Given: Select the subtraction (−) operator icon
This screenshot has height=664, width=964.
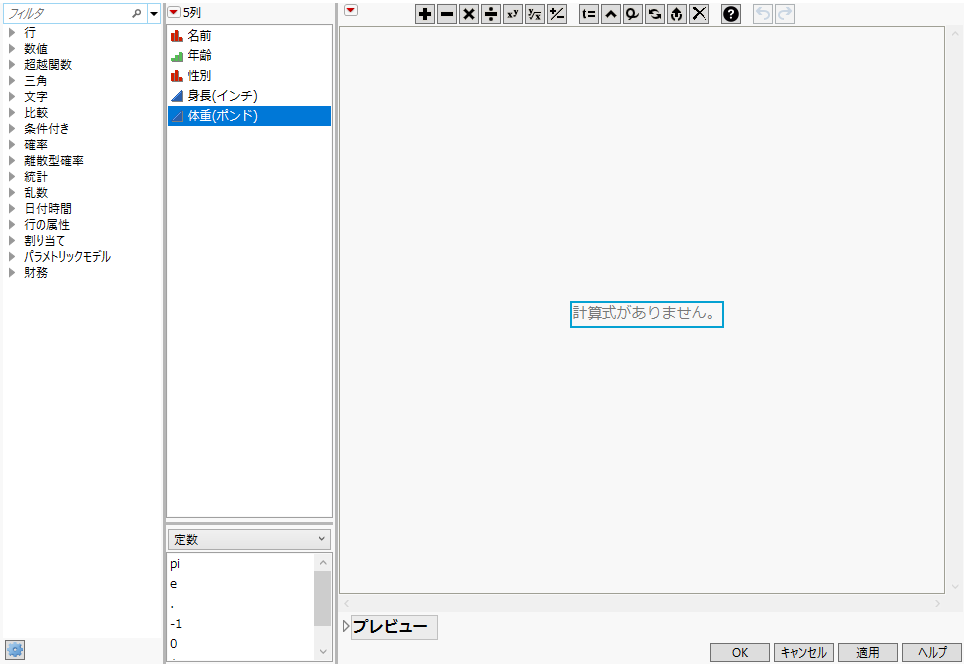Looking at the screenshot, I should click(447, 15).
